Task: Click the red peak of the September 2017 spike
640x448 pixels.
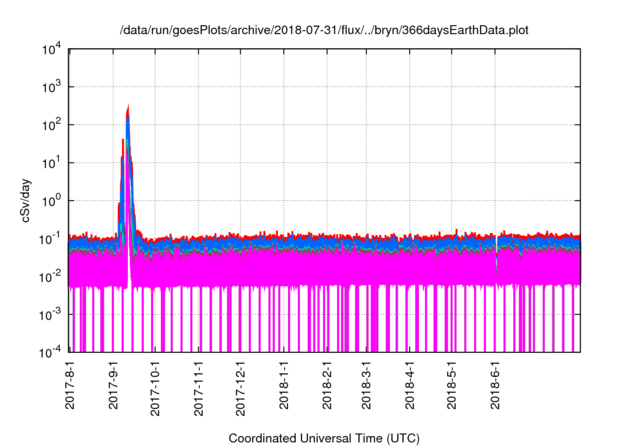Action: point(129,106)
